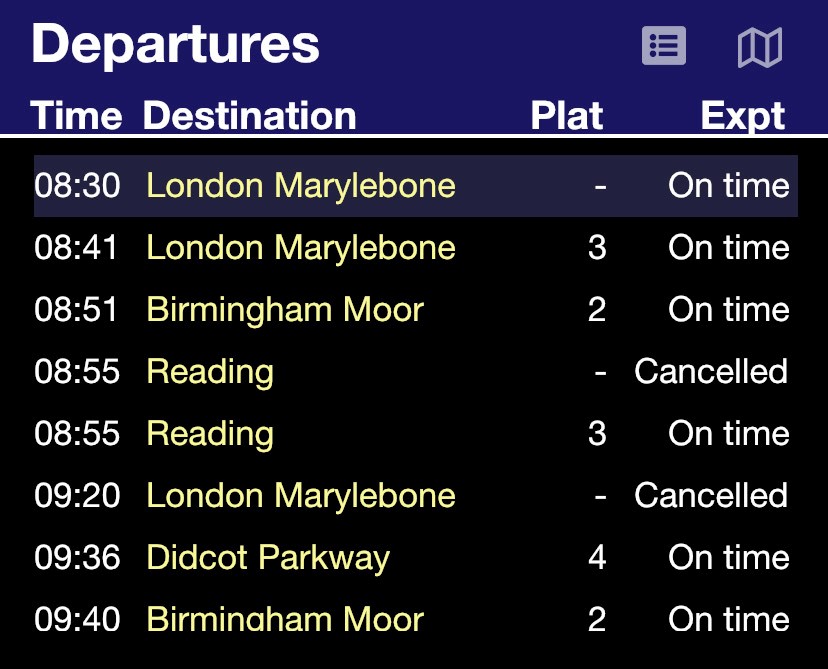Click the Destination column header
The image size is (828, 669).
coord(249,116)
